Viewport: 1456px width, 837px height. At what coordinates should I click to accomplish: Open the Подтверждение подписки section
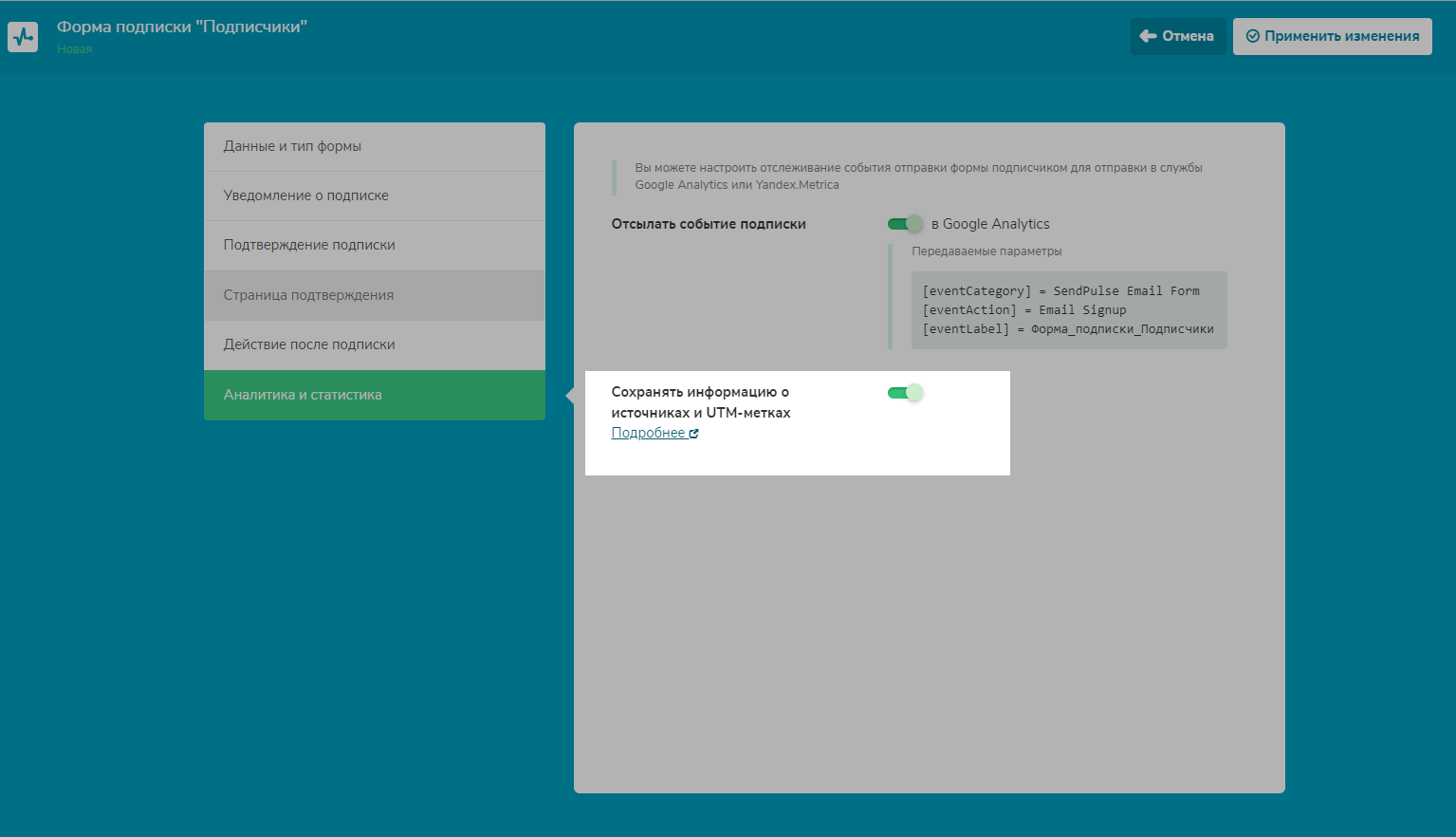click(x=375, y=246)
